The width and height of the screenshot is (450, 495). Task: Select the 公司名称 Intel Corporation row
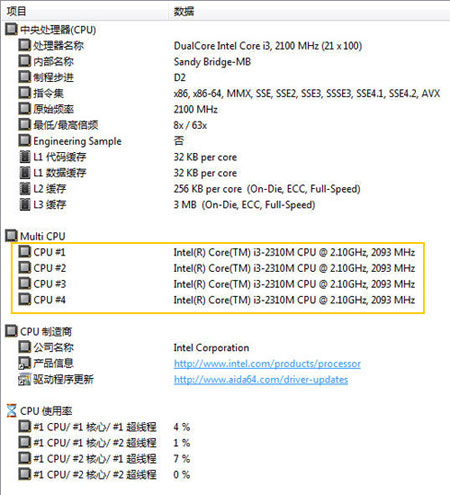(x=225, y=347)
